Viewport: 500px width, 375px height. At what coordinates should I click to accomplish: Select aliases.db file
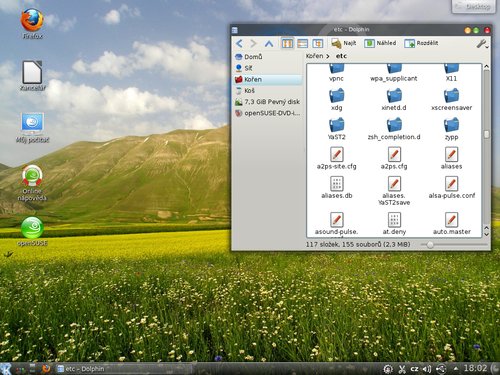click(336, 188)
